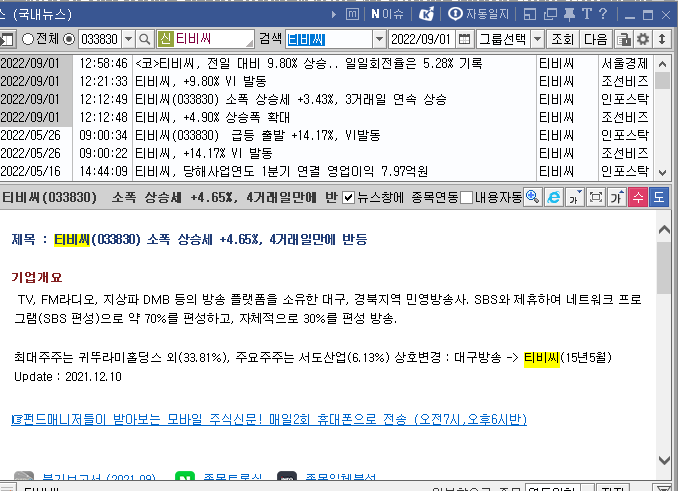Increase font size with 가 up icon
The height and width of the screenshot is (491, 678).
pos(617,198)
